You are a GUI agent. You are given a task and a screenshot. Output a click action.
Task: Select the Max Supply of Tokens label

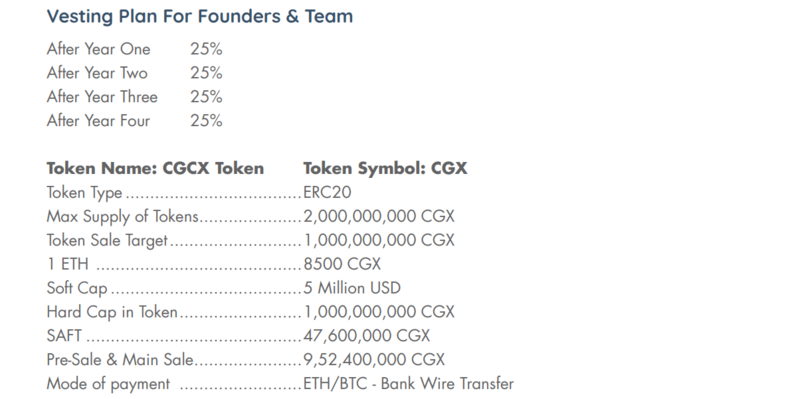click(x=122, y=216)
